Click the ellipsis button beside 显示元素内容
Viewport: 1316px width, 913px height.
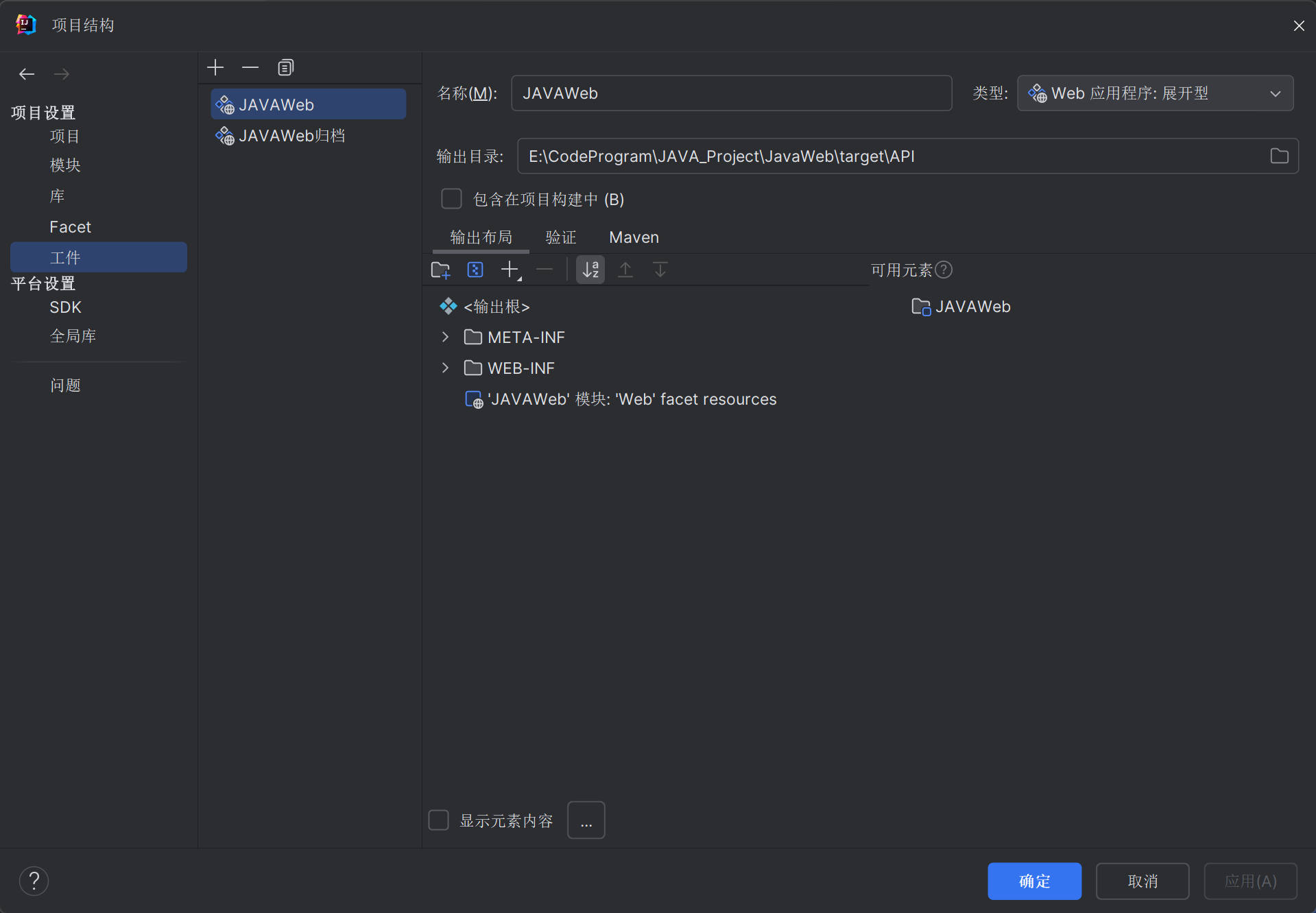coord(586,820)
